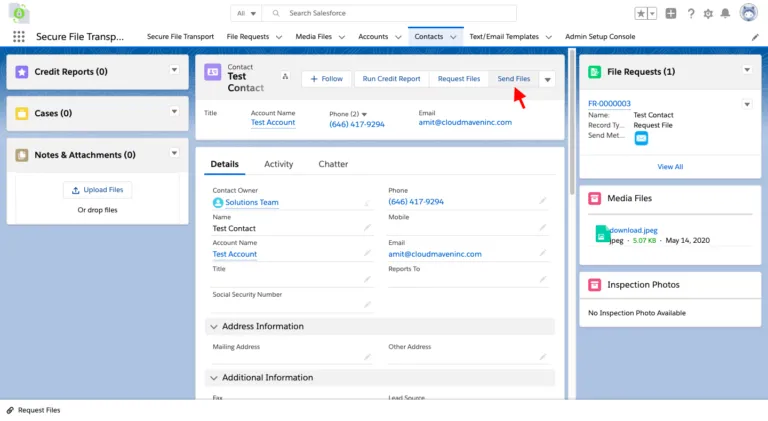The image size is (768, 421).
Task: Open Notes & Attachments dropdown menu
Action: click(174, 153)
